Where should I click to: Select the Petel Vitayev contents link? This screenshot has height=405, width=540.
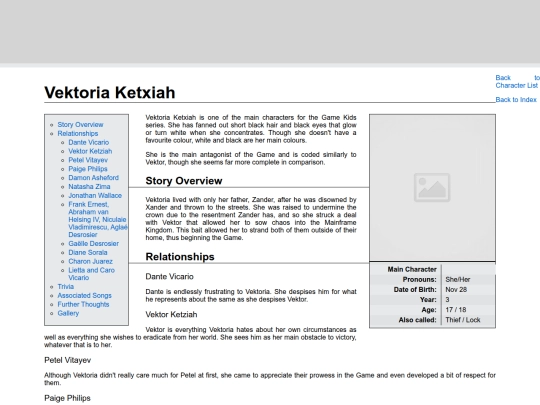click(x=88, y=160)
